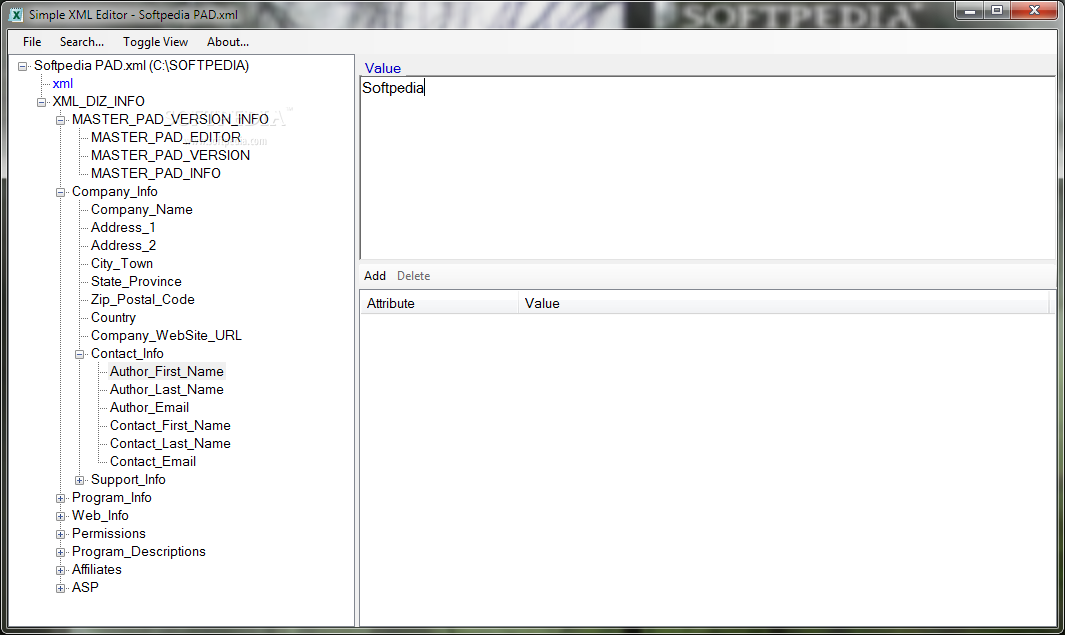Select the Affiliates tree item
This screenshot has height=635, width=1065.
[96, 569]
